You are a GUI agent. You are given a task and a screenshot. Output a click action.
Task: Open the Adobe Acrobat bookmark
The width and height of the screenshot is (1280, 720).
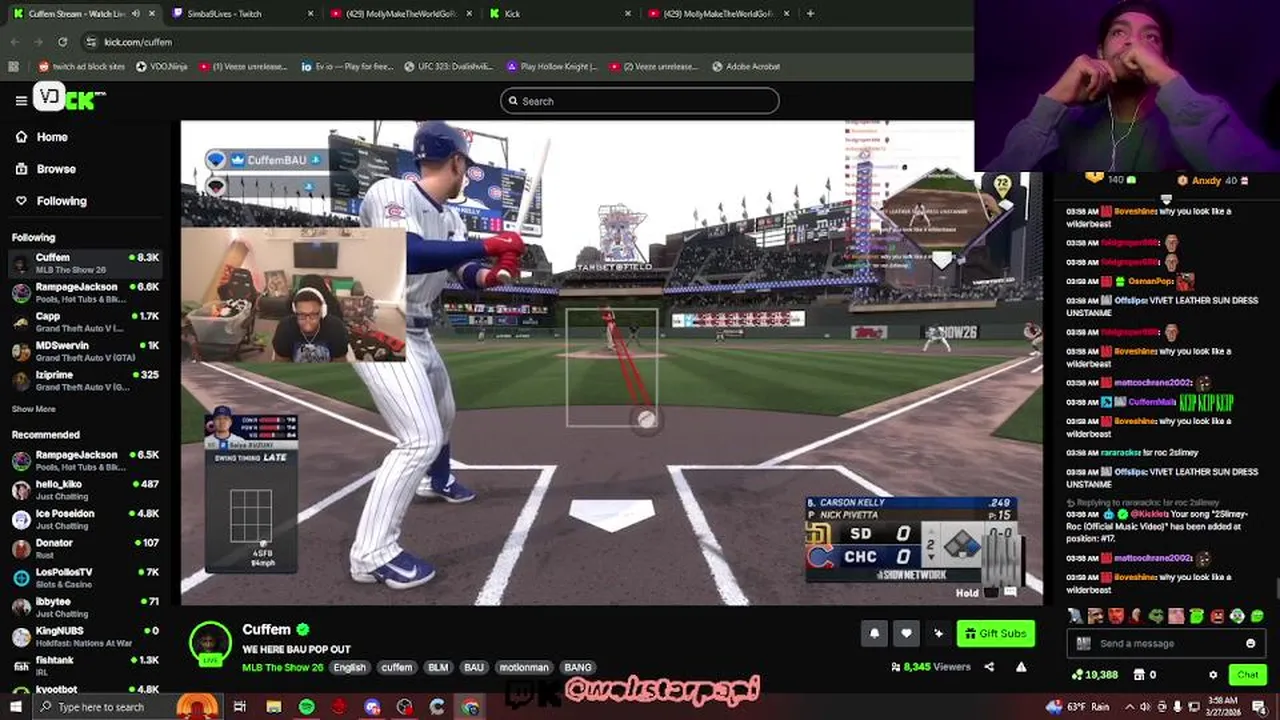pyautogui.click(x=746, y=66)
